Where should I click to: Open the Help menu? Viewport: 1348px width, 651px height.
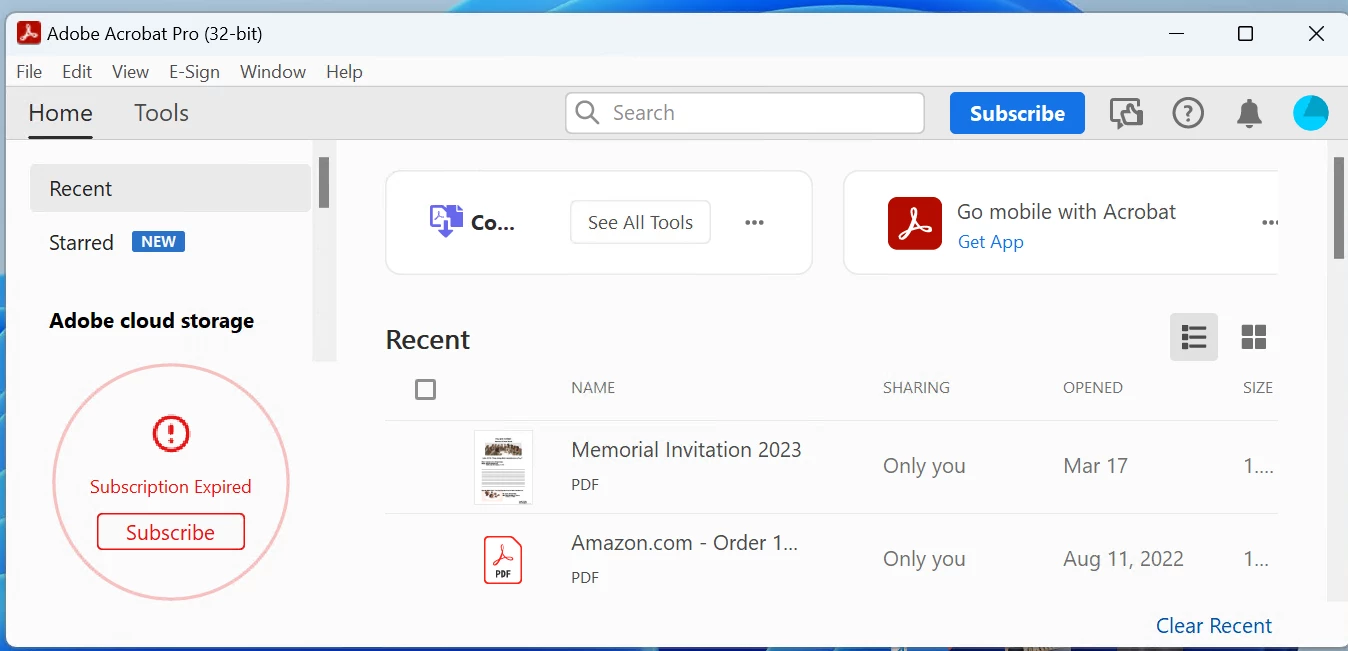point(344,72)
